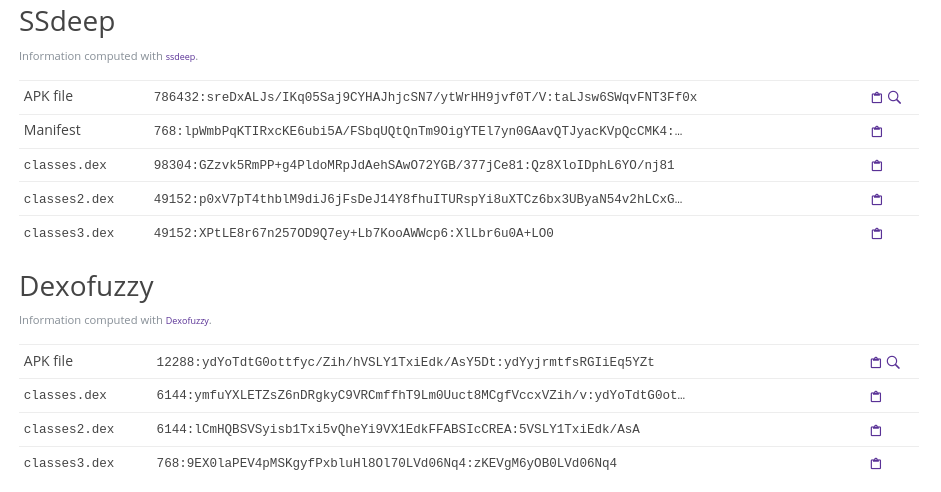This screenshot has height=492, width=941.
Task: Copy SSdeep classes2.dex hash to clipboard
Action: (x=877, y=200)
